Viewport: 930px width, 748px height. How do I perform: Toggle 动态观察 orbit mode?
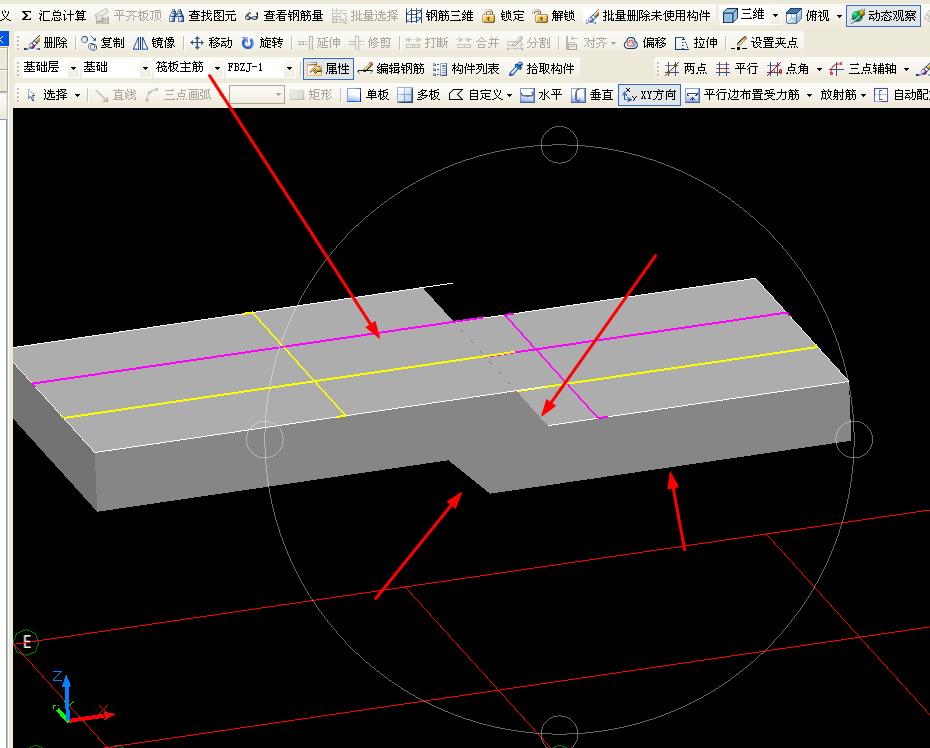(x=883, y=16)
